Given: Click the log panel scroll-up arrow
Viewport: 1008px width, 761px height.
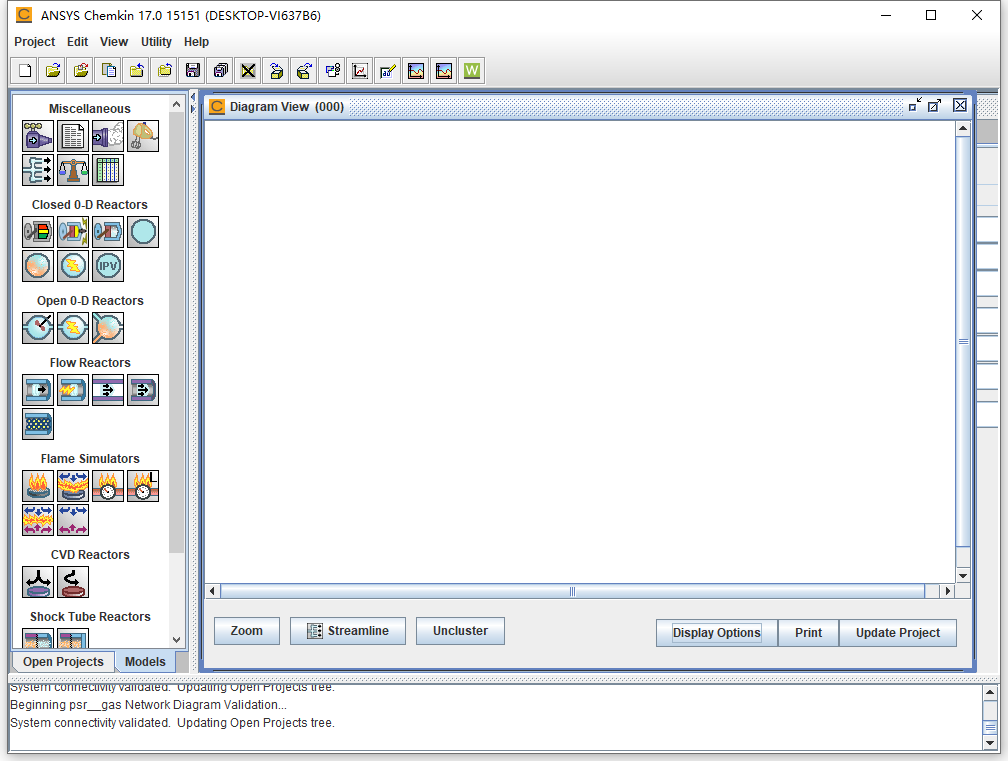Looking at the screenshot, I should (x=990, y=692).
